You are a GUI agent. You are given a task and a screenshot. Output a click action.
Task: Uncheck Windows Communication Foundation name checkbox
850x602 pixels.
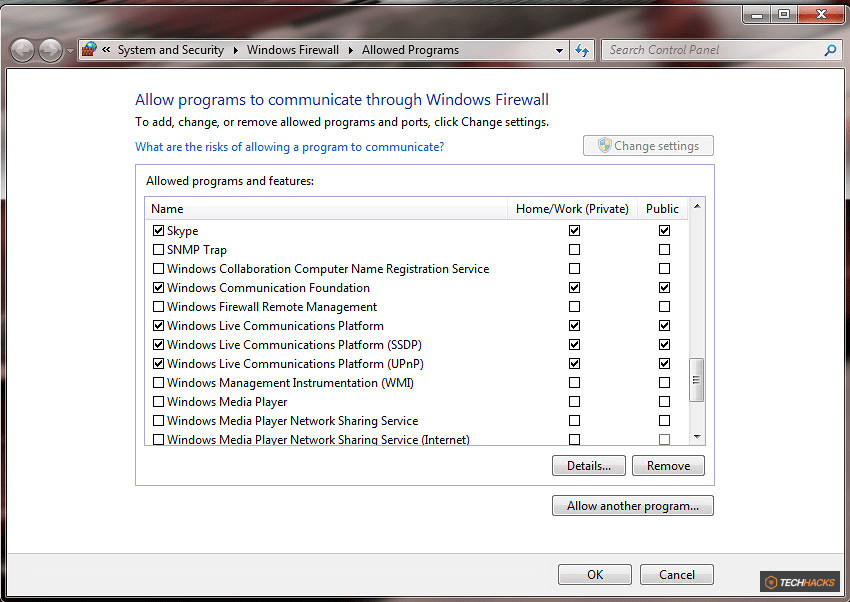(x=158, y=288)
